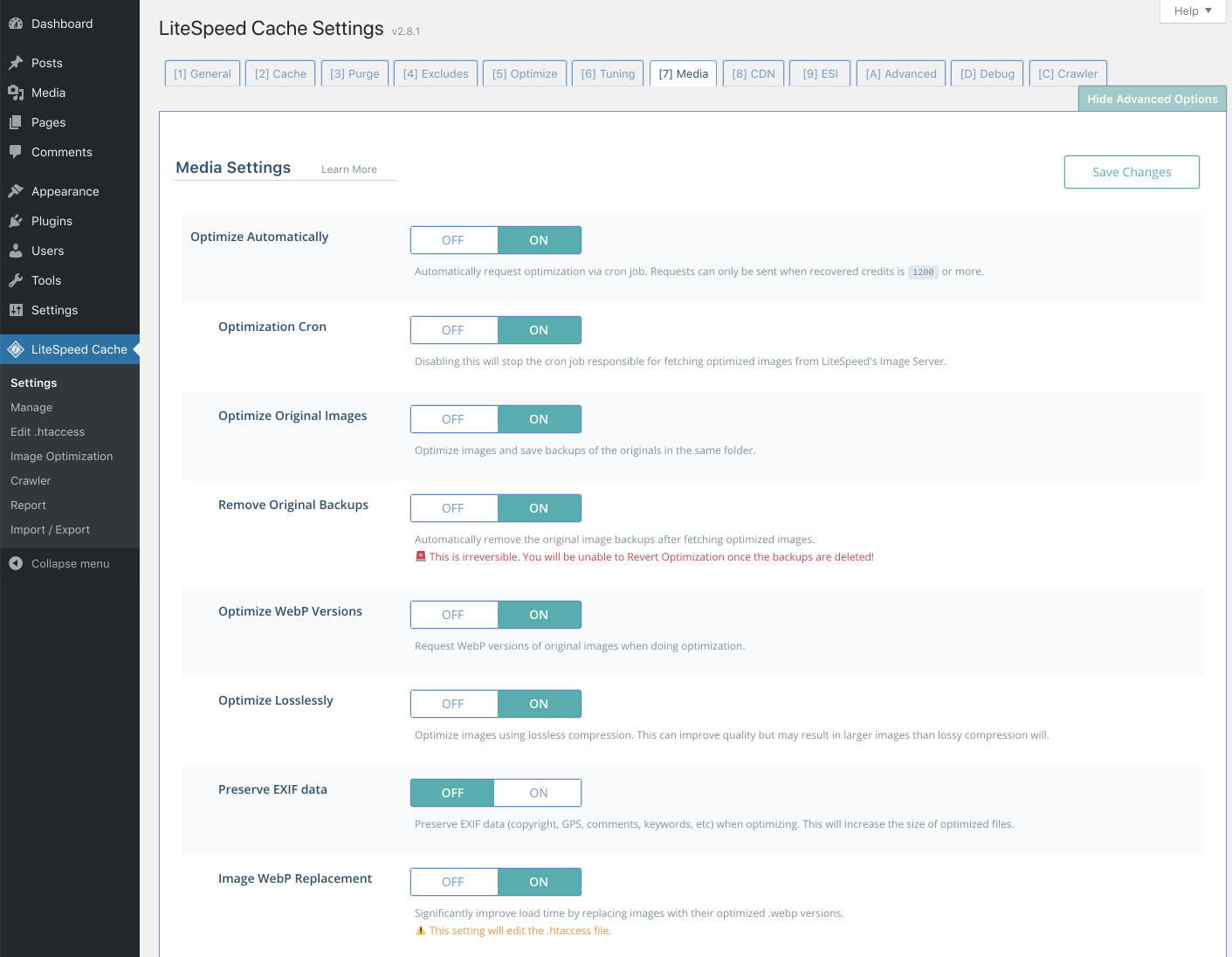Click the LiteSpeed Cache diamond icon

coord(15,348)
